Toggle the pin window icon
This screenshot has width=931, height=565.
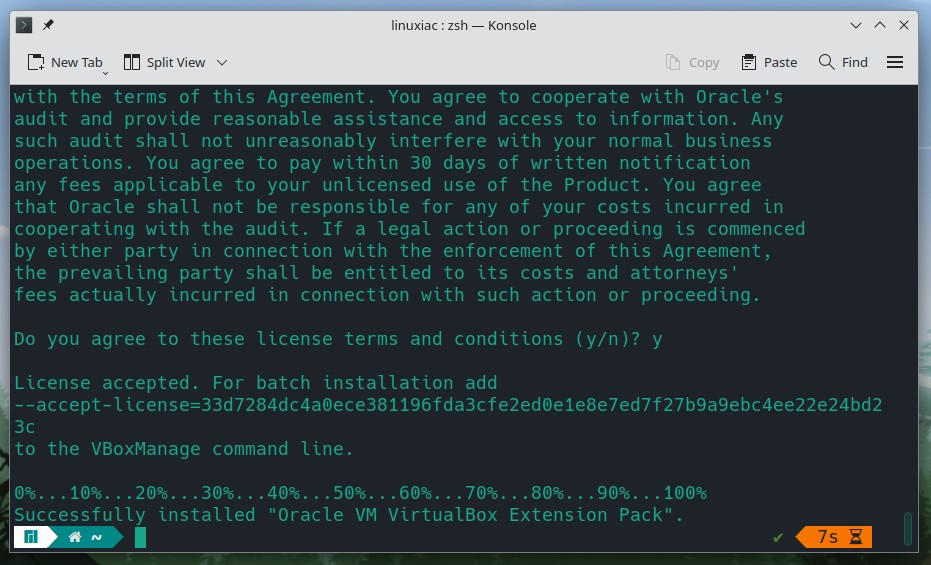click(48, 25)
